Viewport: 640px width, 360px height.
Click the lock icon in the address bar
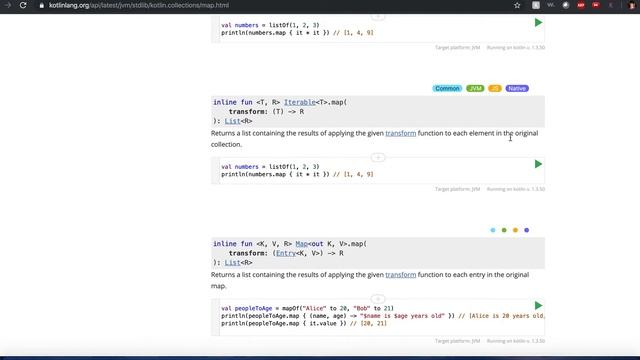click(x=42, y=6)
